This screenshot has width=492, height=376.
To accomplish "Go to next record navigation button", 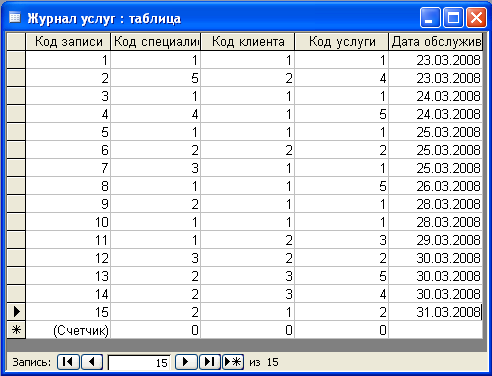I will click(186, 362).
